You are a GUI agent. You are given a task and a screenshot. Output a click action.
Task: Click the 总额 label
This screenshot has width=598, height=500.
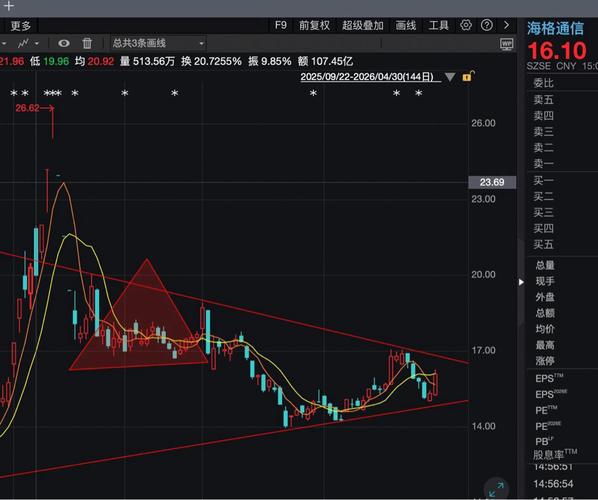[x=545, y=313]
